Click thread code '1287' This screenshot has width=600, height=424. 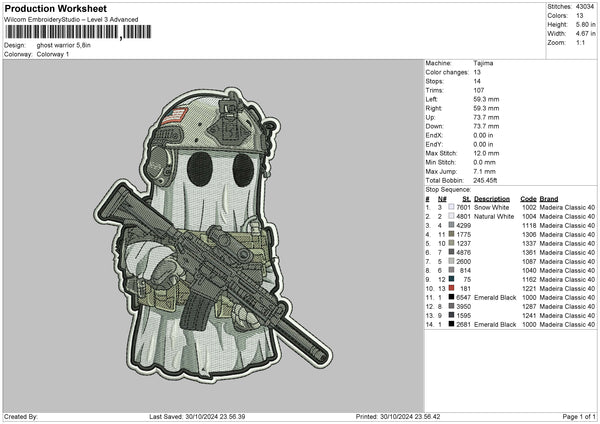(x=529, y=307)
